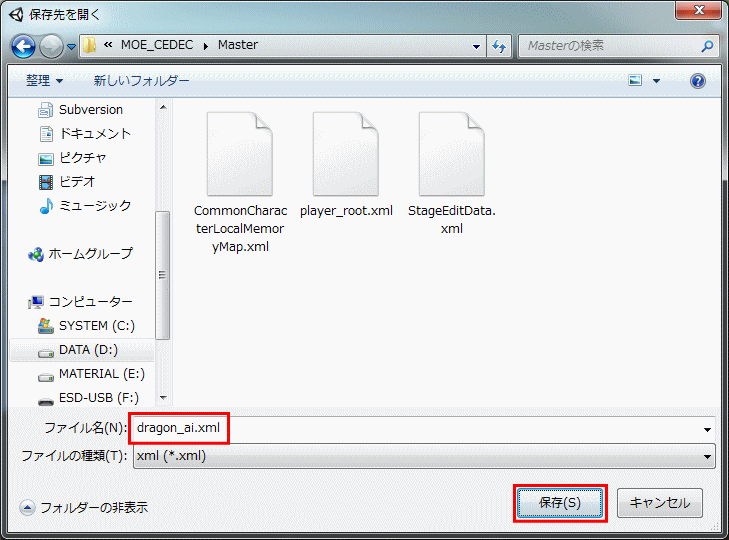The image size is (729, 540).
Task: Open the MATERIAL (E:) drive
Action: (x=92, y=374)
